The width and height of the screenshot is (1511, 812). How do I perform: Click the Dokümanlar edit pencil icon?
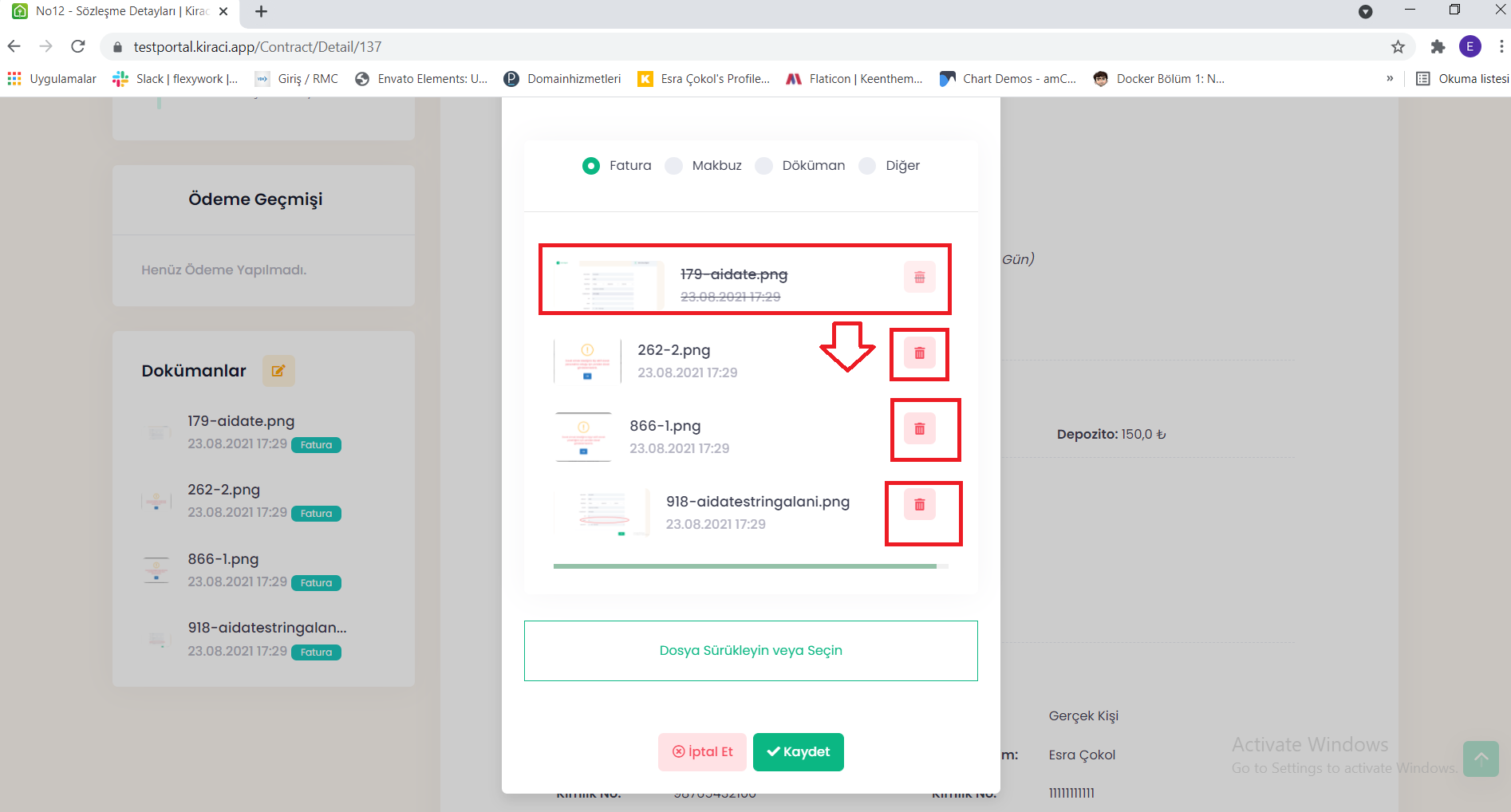278,371
